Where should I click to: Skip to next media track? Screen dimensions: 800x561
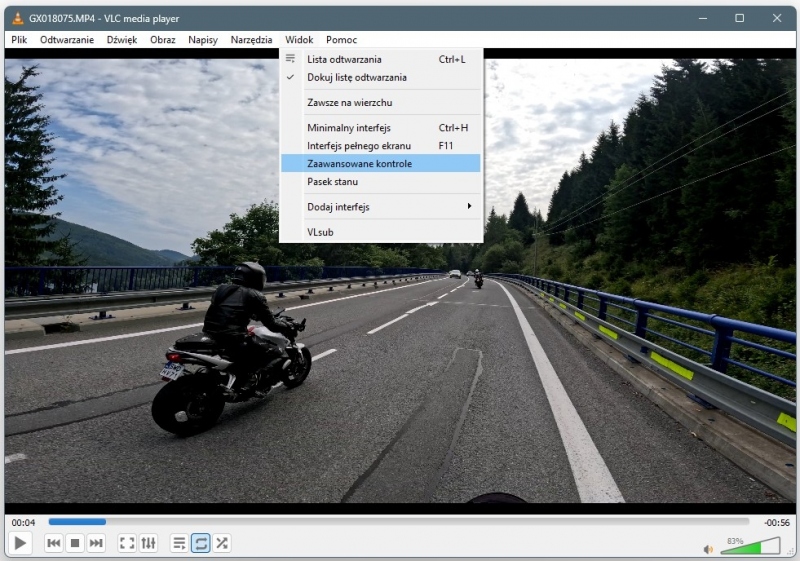pyautogui.click(x=96, y=543)
